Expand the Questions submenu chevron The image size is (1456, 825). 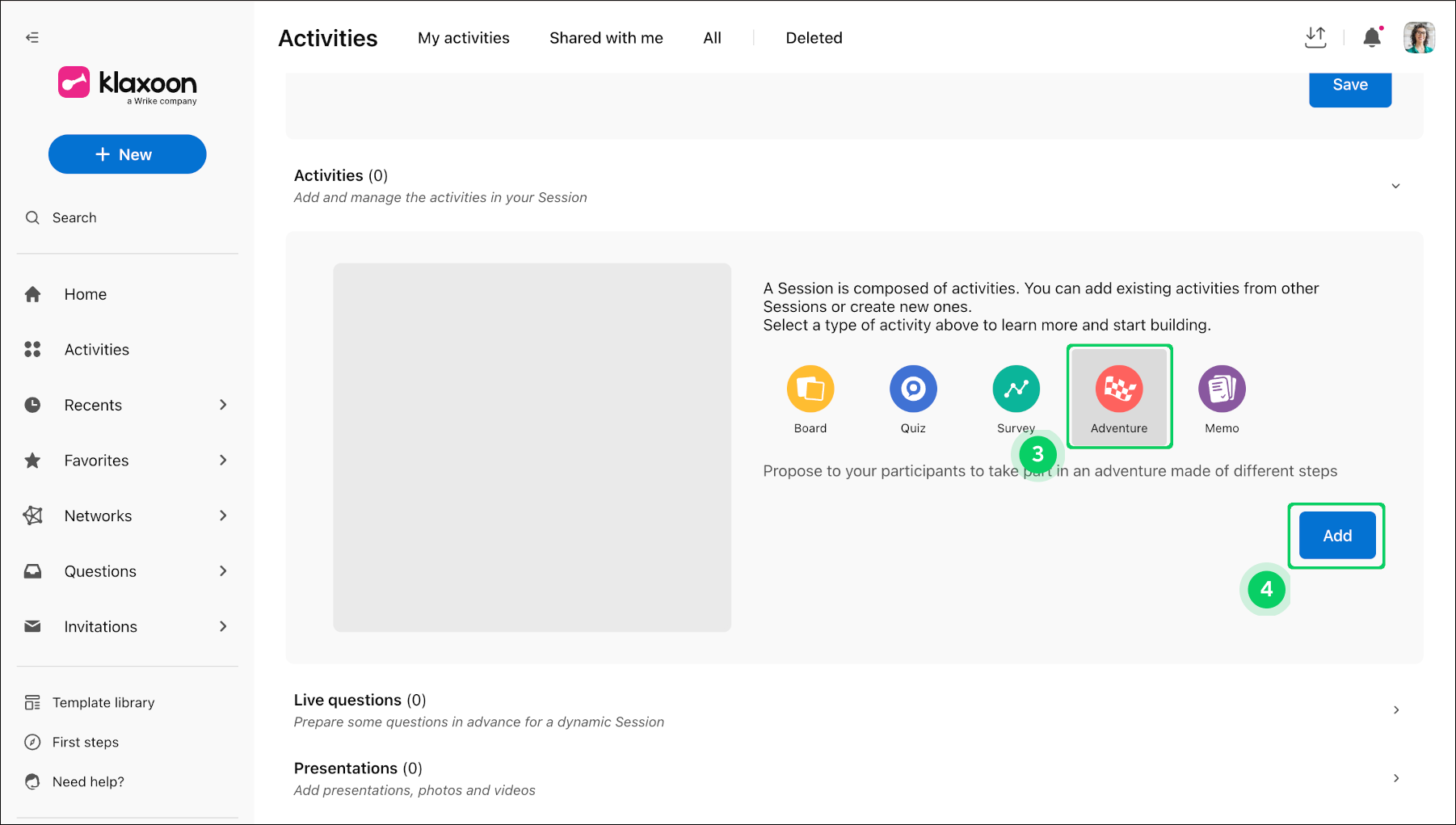click(223, 571)
